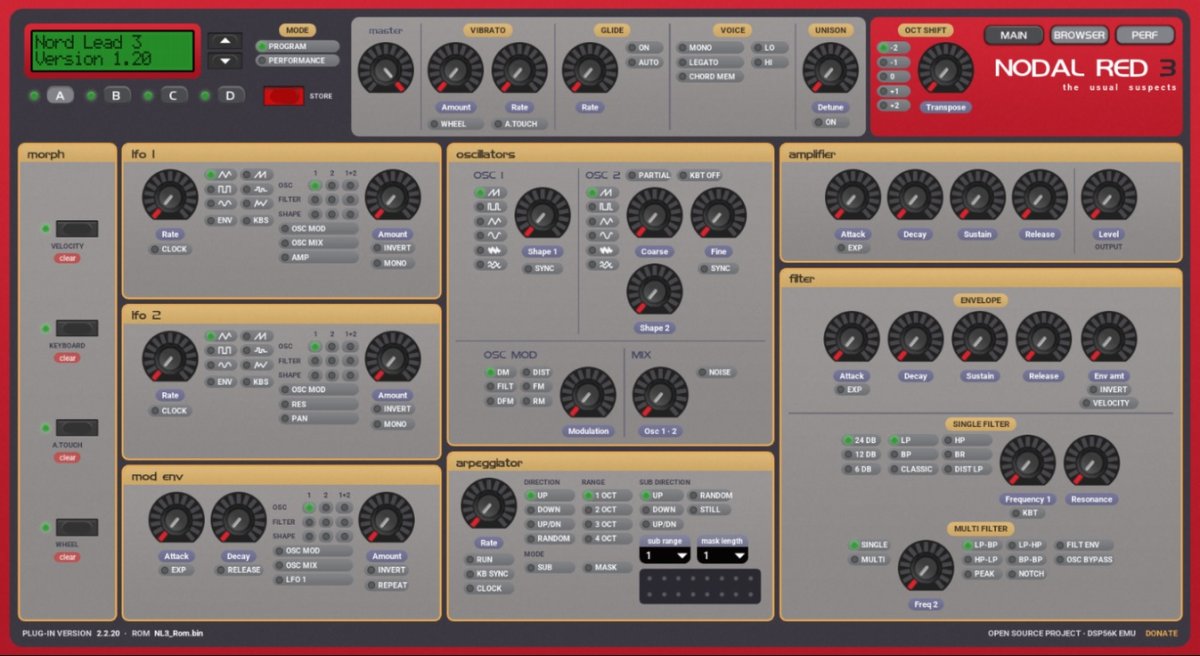Choose OSC 2 pulse waveform
This screenshot has width=1200, height=656.
coord(603,207)
